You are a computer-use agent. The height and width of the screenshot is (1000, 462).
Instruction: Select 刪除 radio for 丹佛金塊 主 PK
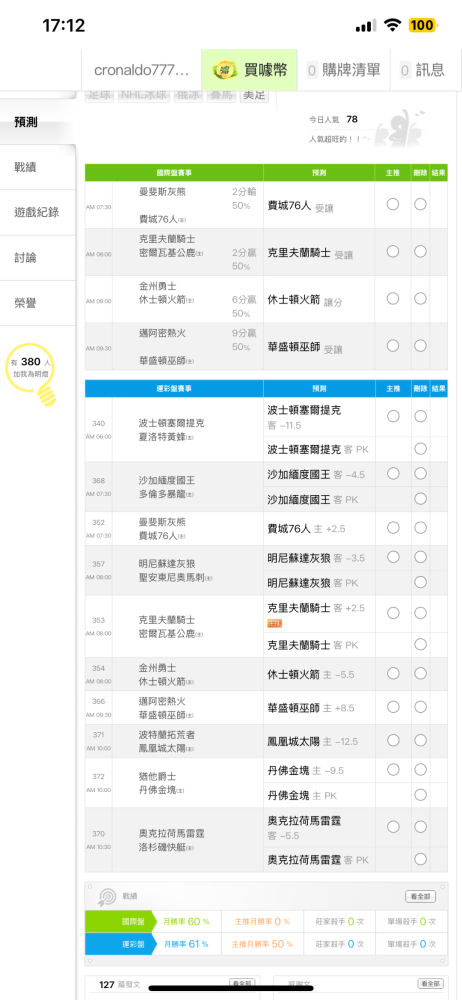[x=420, y=795]
